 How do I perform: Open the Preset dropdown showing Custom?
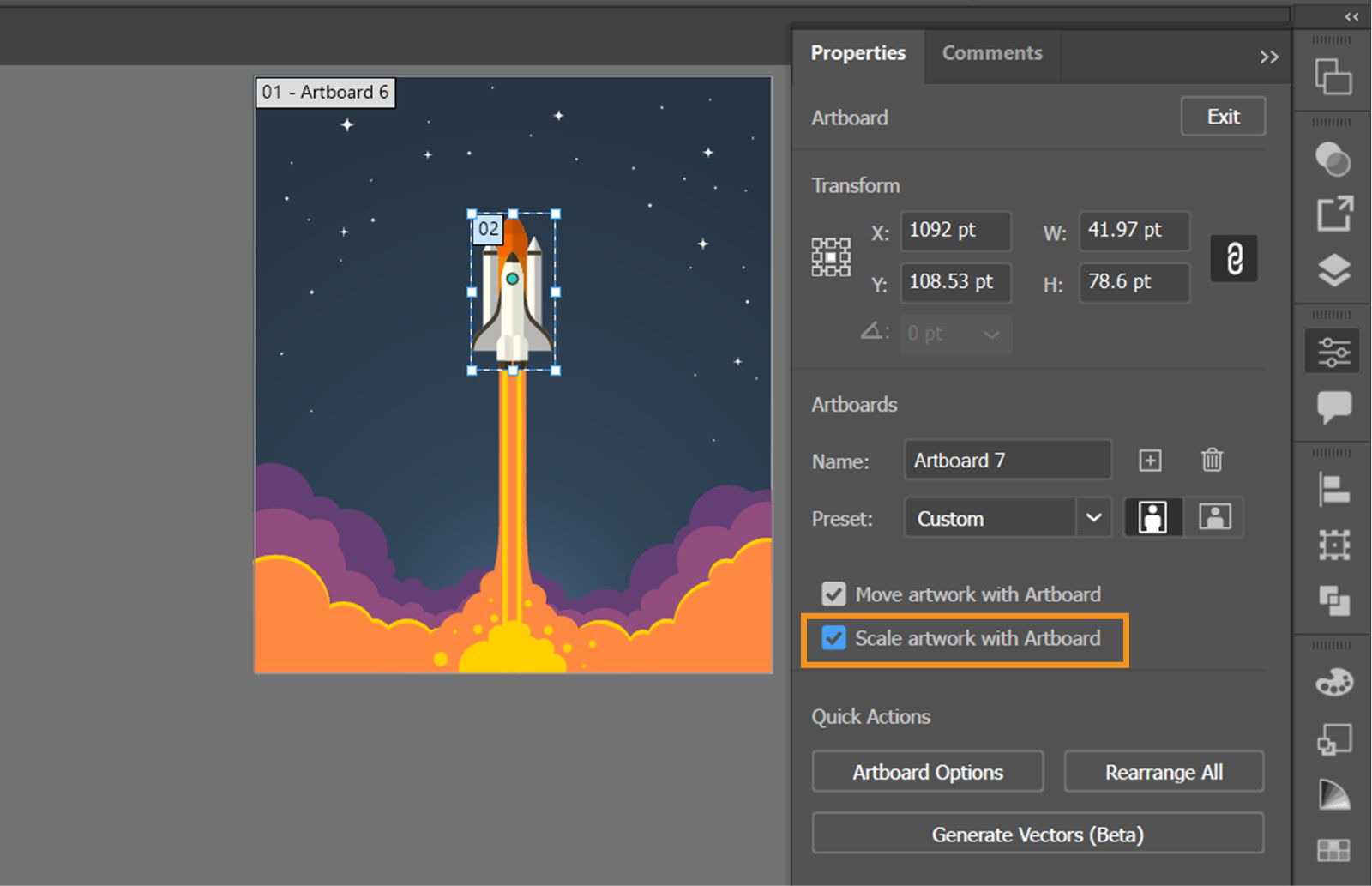point(1007,518)
